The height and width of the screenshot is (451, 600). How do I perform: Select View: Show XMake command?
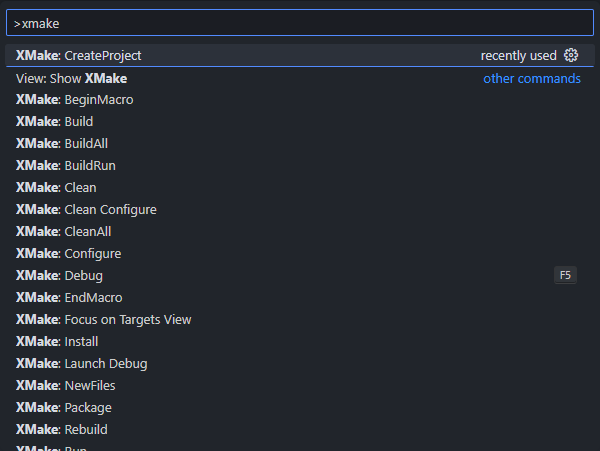(72, 78)
